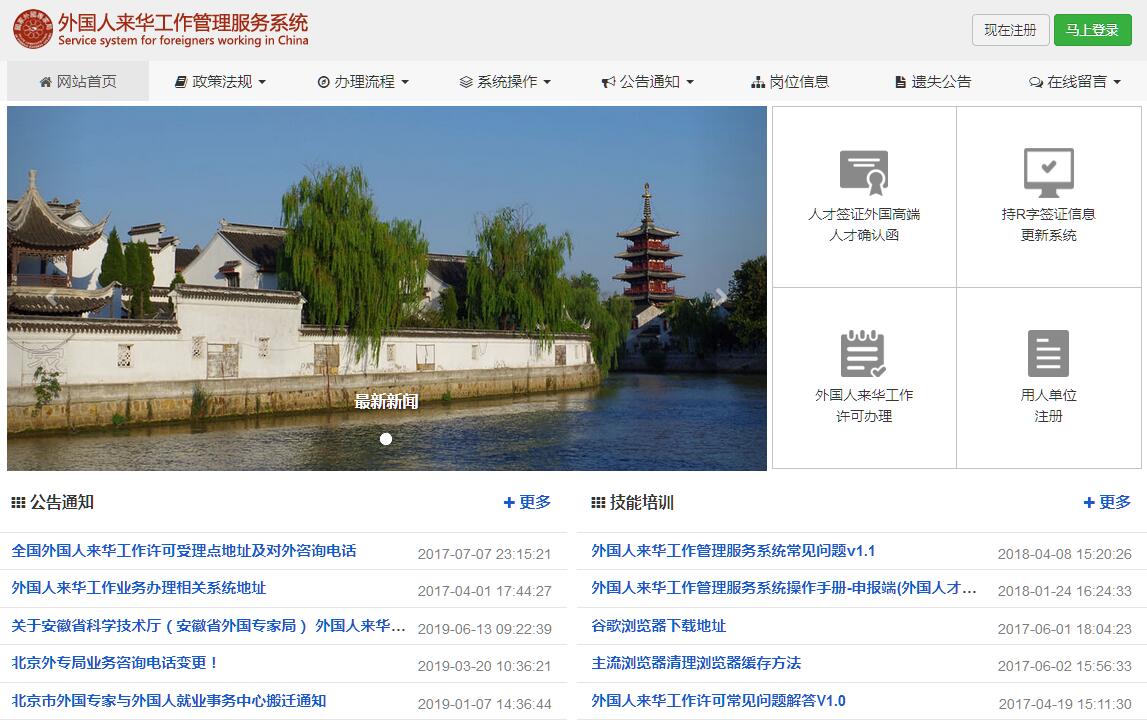Click the site logo emblem in header
This screenshot has height=726, width=1147.
coord(33,30)
